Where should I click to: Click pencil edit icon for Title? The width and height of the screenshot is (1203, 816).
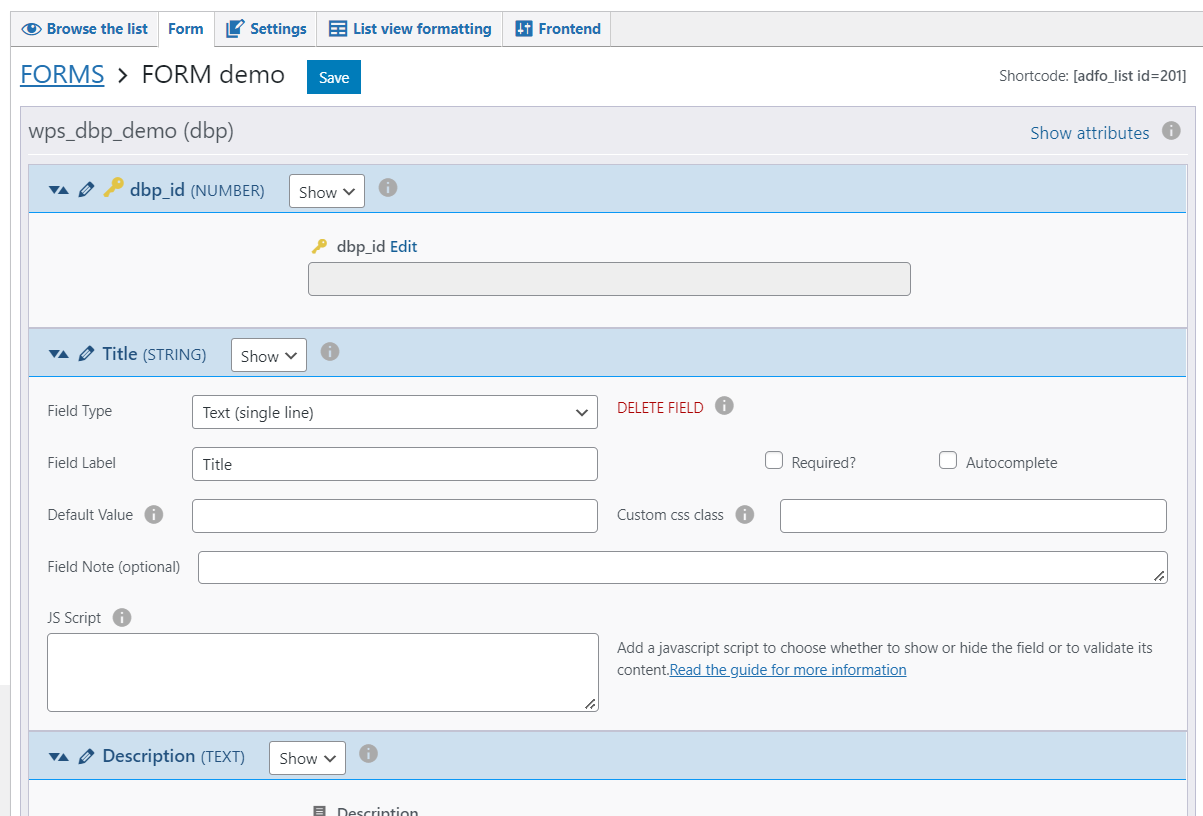click(87, 353)
